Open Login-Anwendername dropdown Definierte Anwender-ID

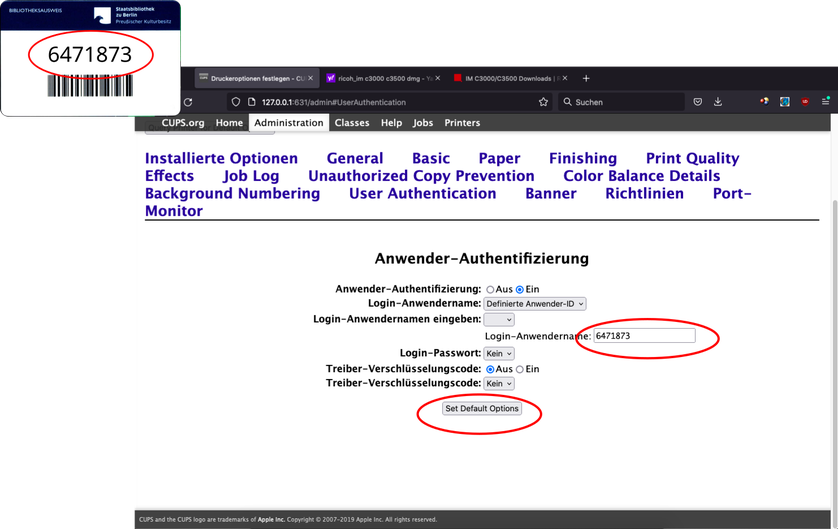535,304
